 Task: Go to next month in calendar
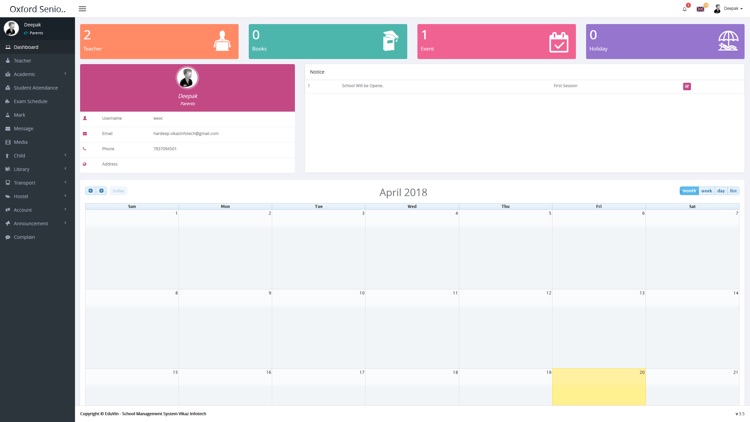point(101,190)
